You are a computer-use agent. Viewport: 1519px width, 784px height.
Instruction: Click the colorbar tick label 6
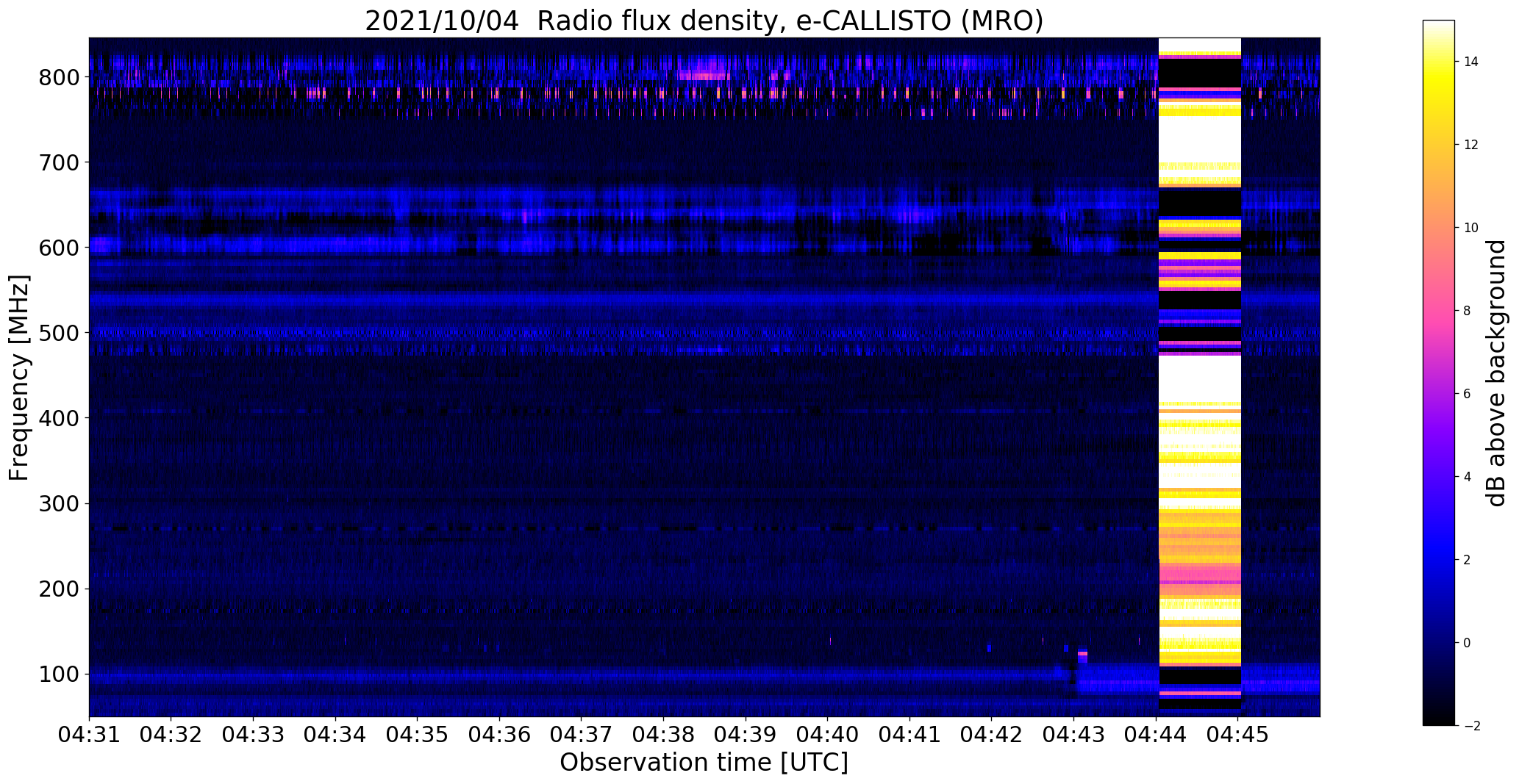click(x=1468, y=394)
